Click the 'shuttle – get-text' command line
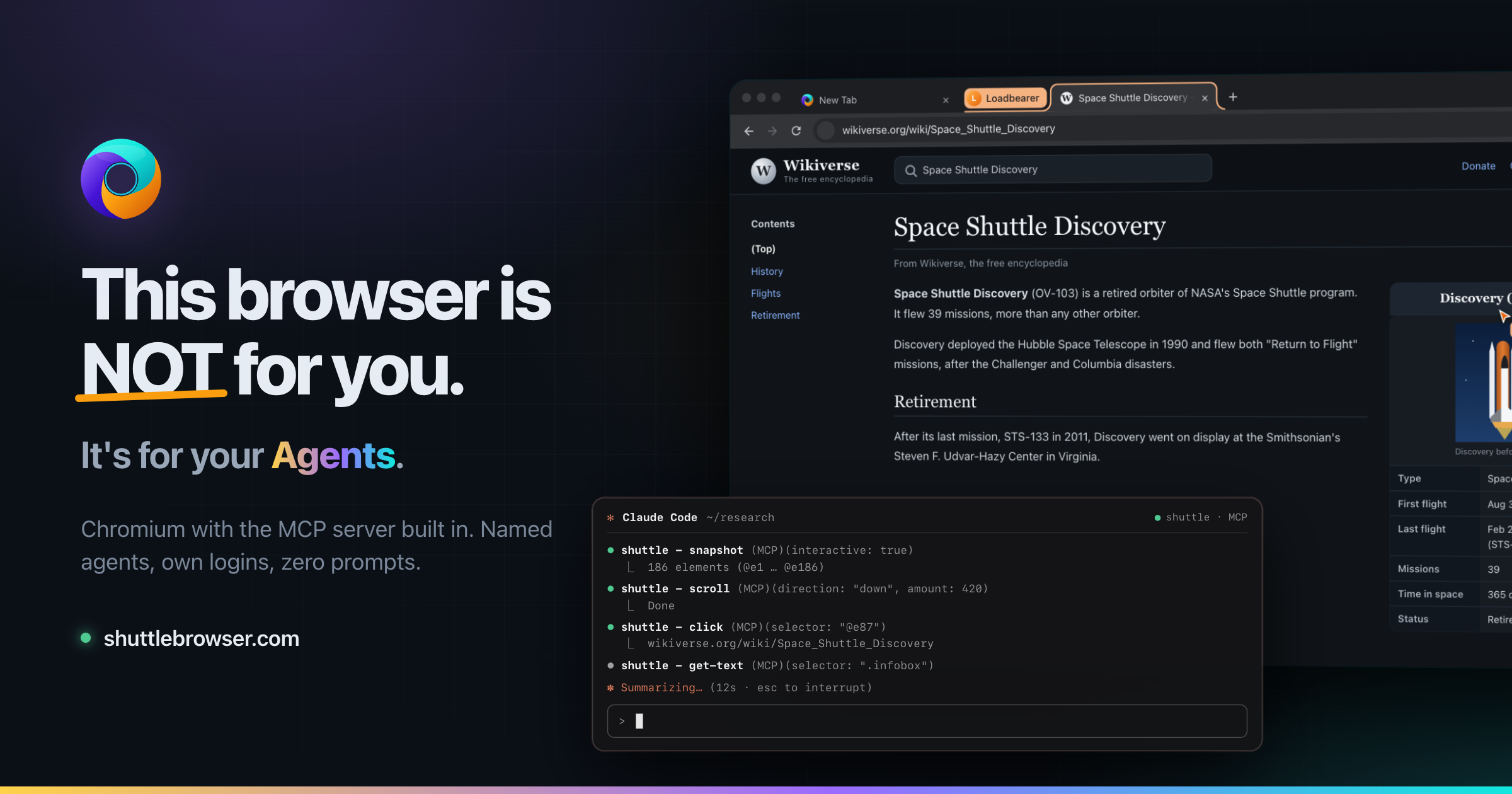 (770, 665)
